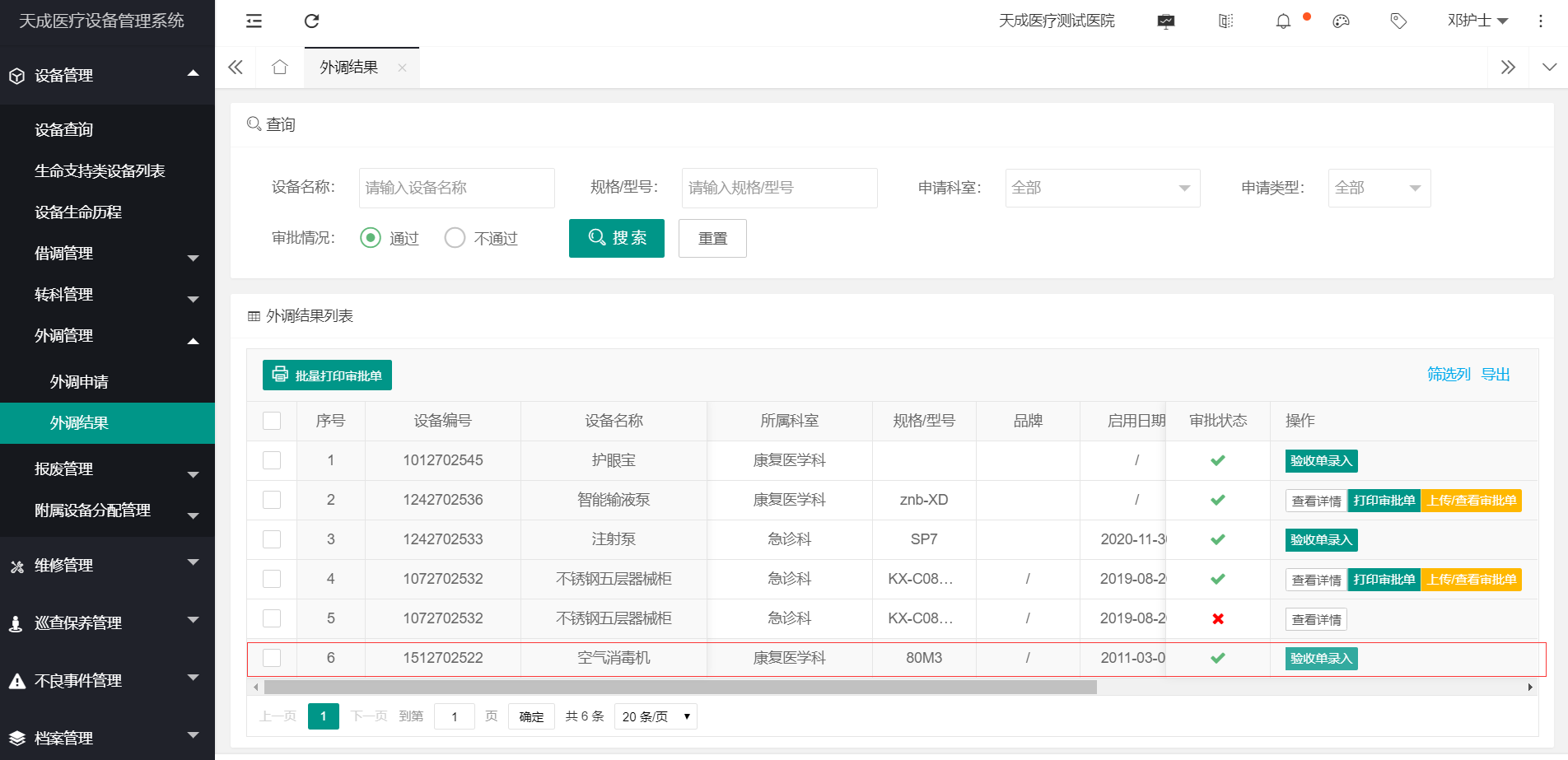
Task: Click 筛选列 link
Action: click(1449, 375)
